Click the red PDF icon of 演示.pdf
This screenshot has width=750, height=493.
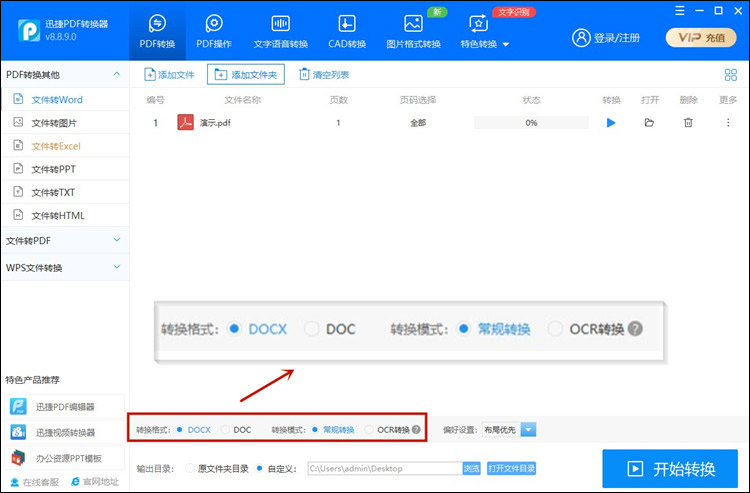[x=185, y=122]
